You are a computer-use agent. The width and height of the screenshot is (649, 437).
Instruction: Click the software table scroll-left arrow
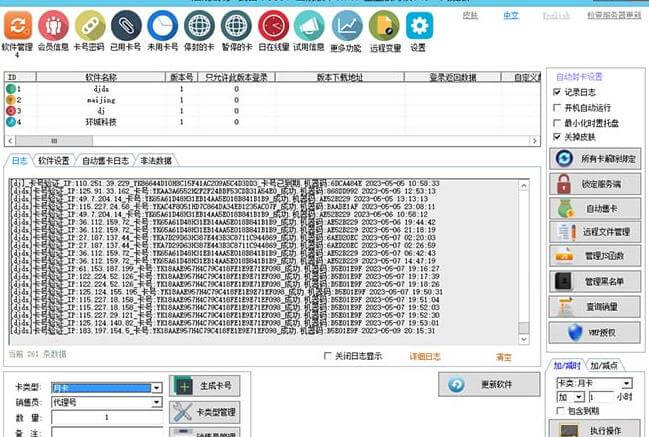[10, 141]
